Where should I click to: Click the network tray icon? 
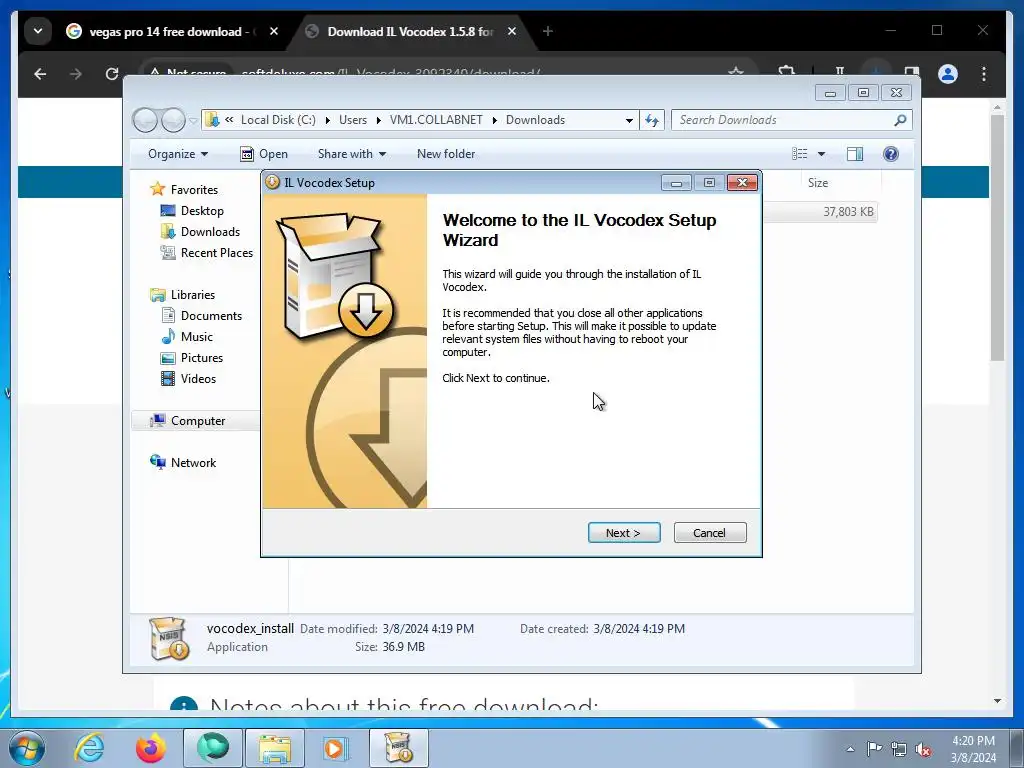(899, 749)
